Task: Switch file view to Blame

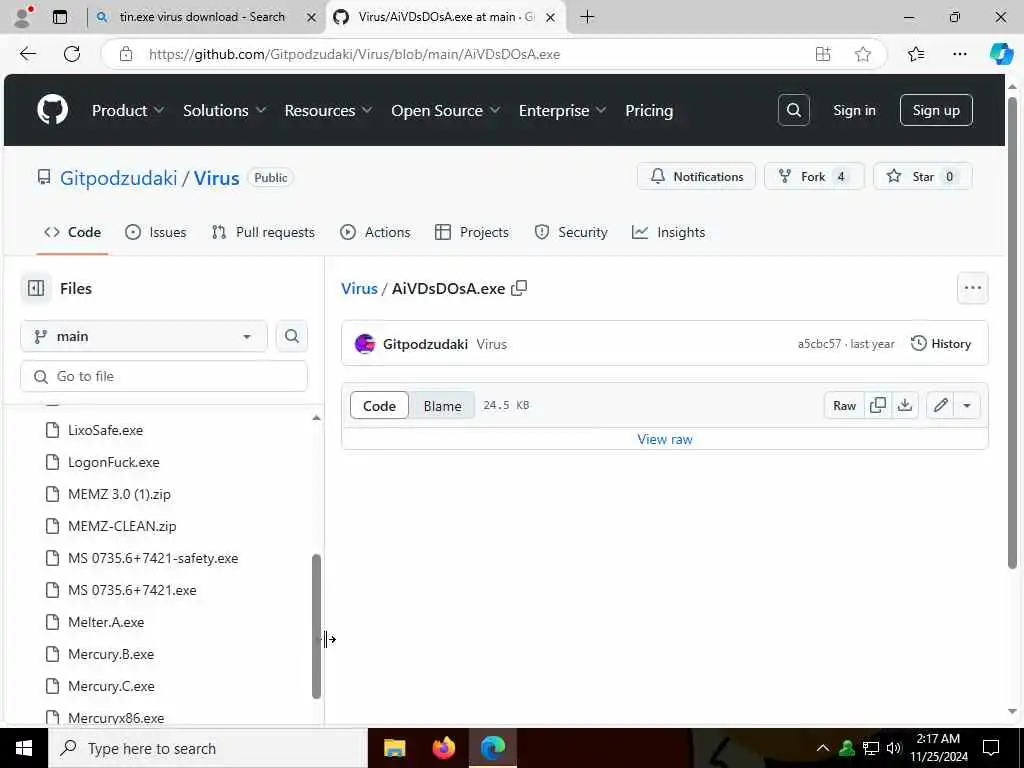Action: tap(442, 406)
